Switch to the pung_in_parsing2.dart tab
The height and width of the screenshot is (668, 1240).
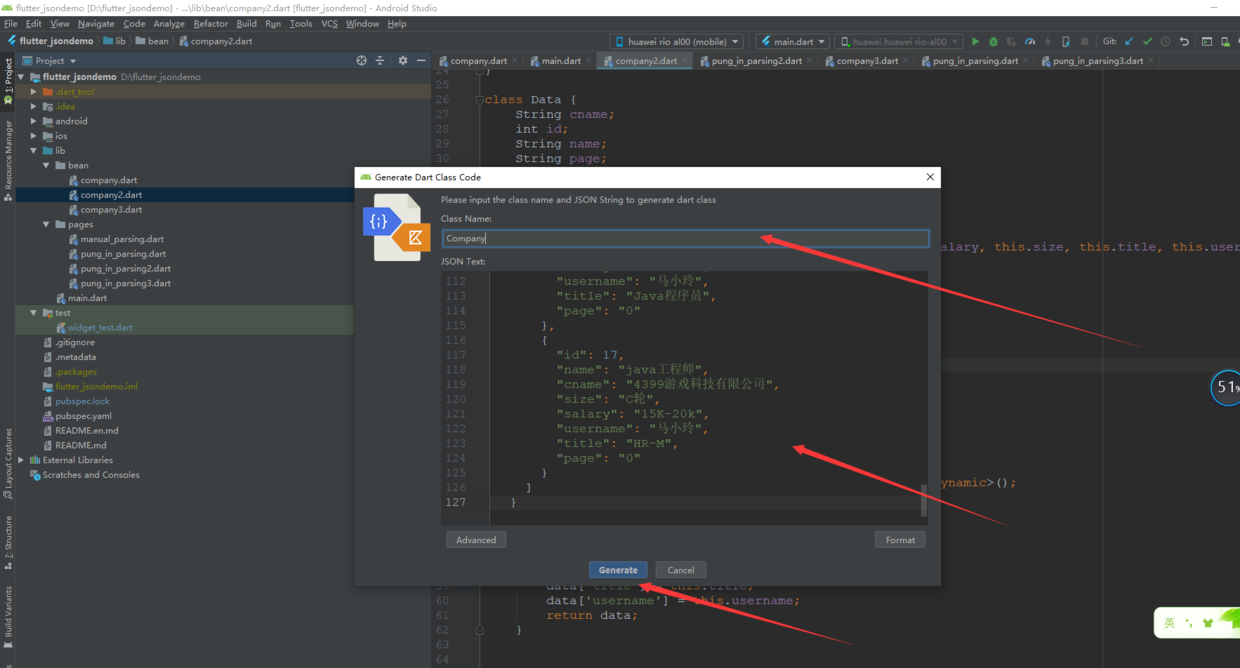tap(757, 61)
